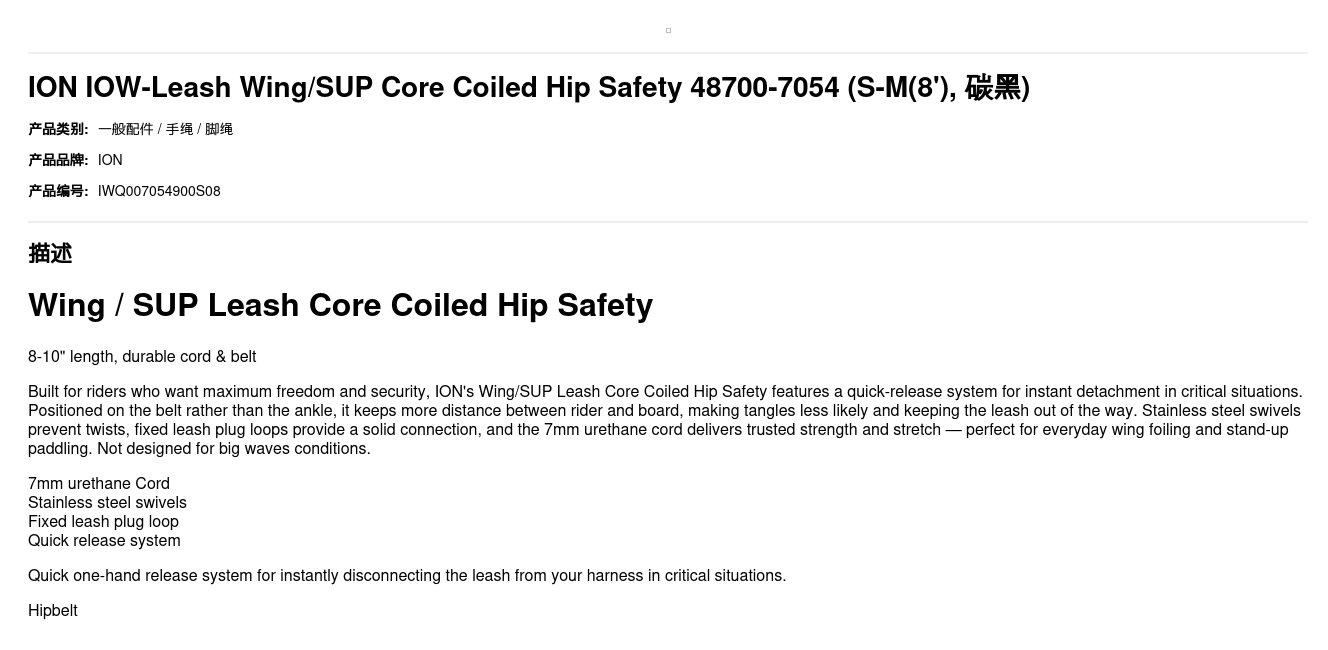1328x650 pixels.
Task: Click the 描述 section heading
Action: pyautogui.click(x=50, y=253)
